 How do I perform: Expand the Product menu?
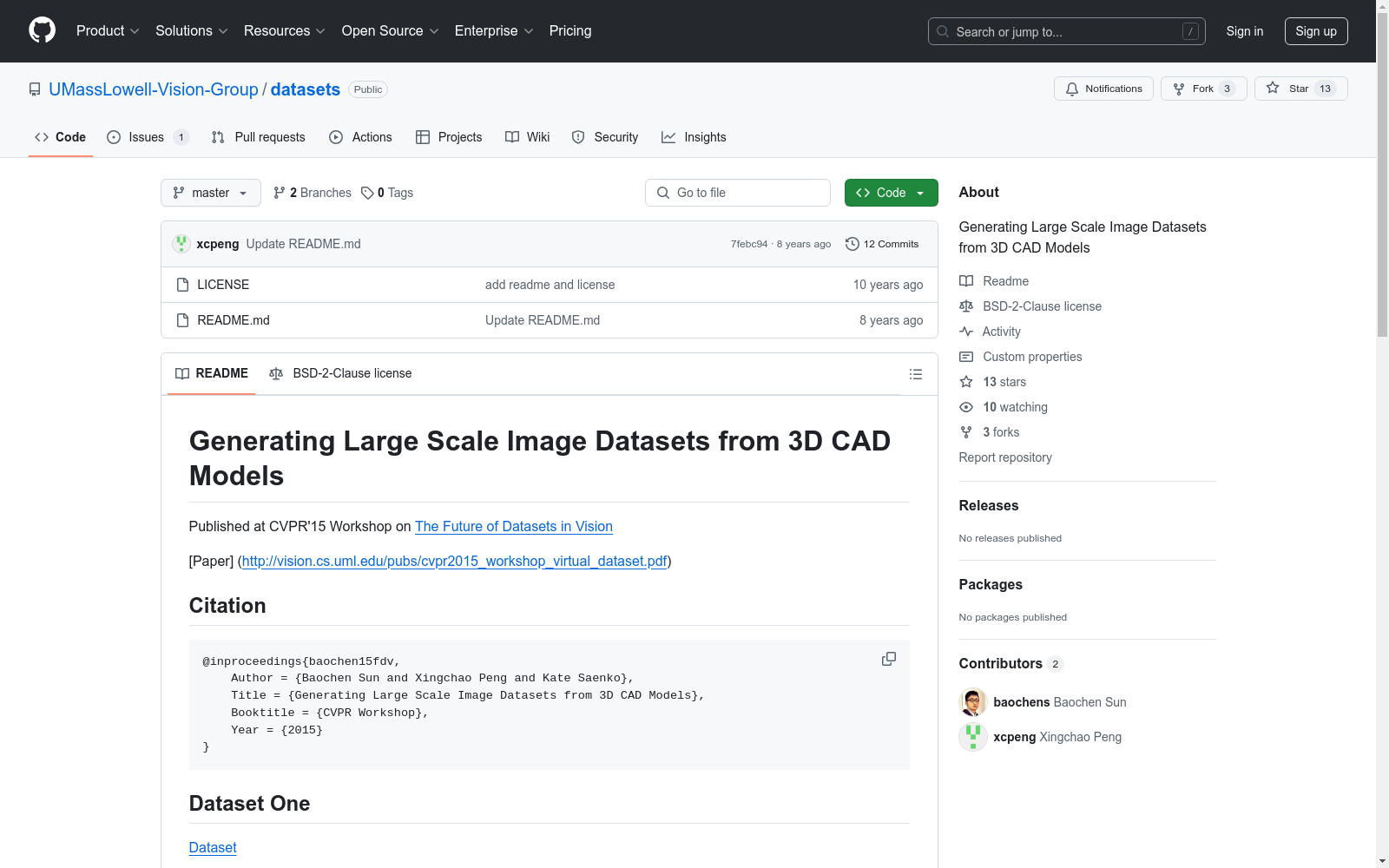click(x=108, y=30)
